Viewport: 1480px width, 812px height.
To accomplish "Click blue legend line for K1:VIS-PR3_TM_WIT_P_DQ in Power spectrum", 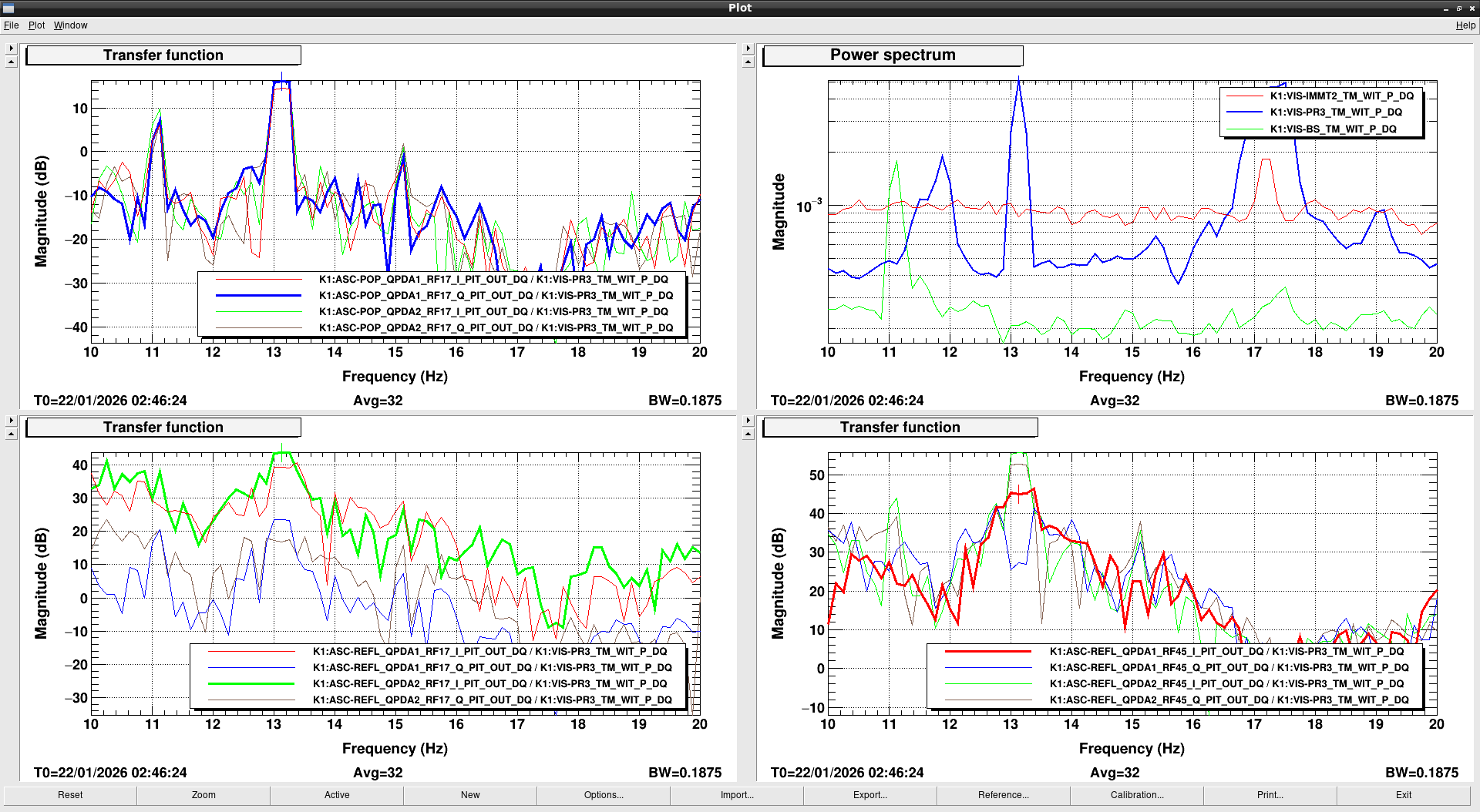I will [x=1243, y=112].
